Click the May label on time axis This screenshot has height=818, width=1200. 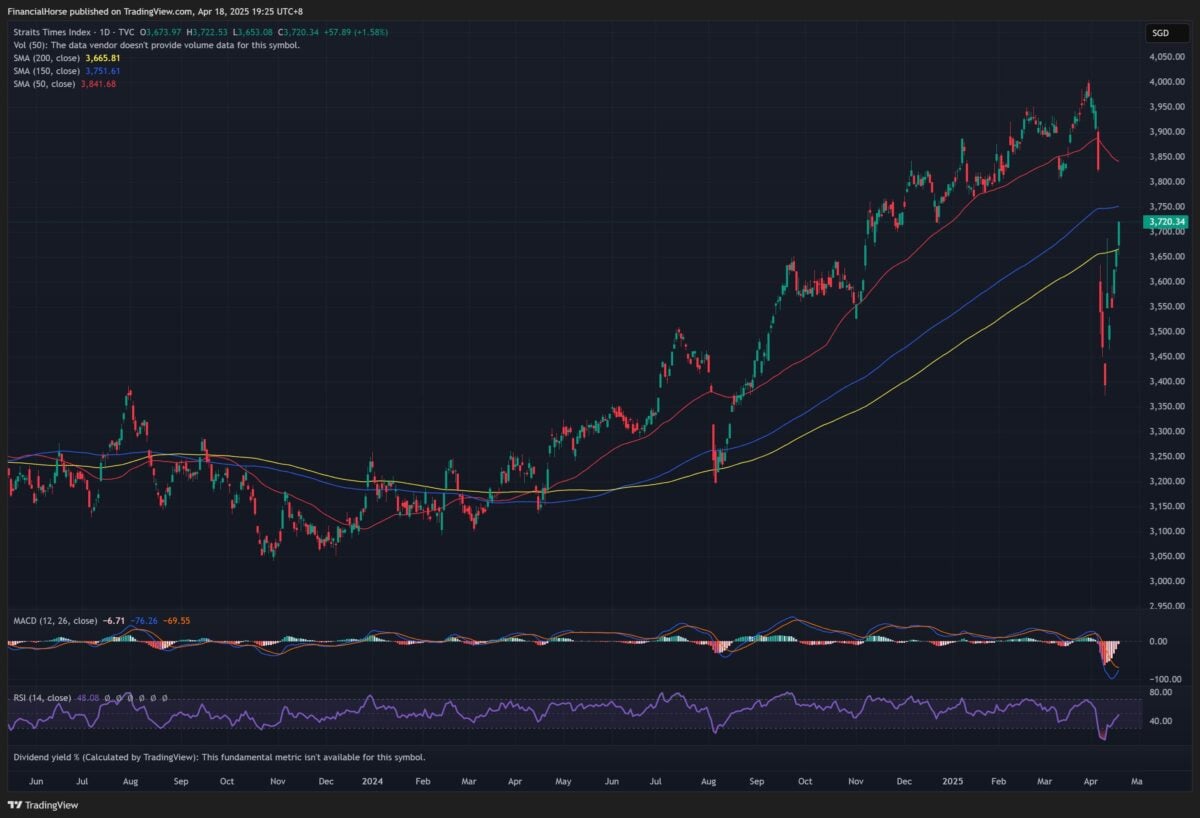pyautogui.click(x=562, y=779)
